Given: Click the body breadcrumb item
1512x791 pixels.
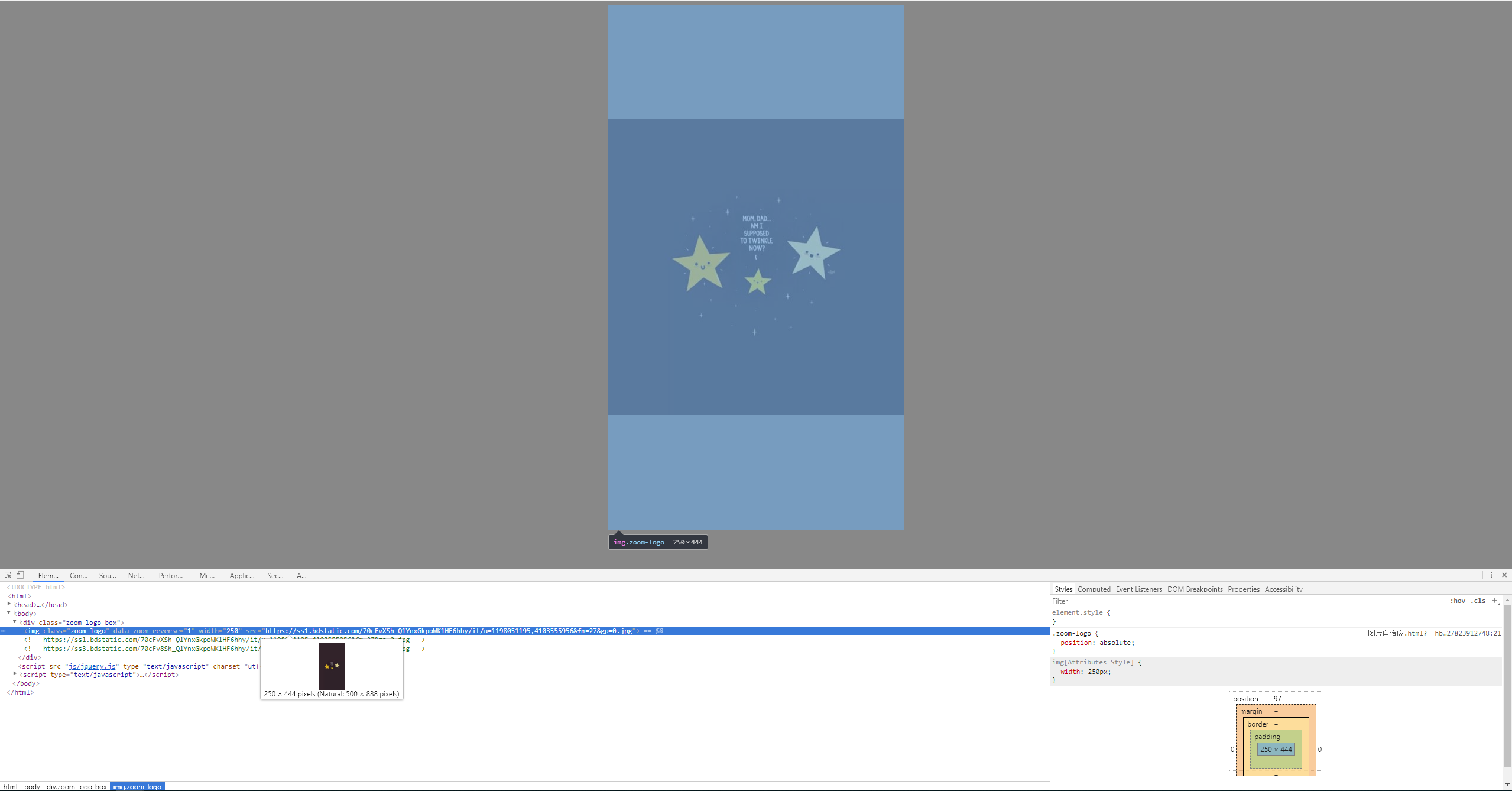Looking at the screenshot, I should 32,786.
